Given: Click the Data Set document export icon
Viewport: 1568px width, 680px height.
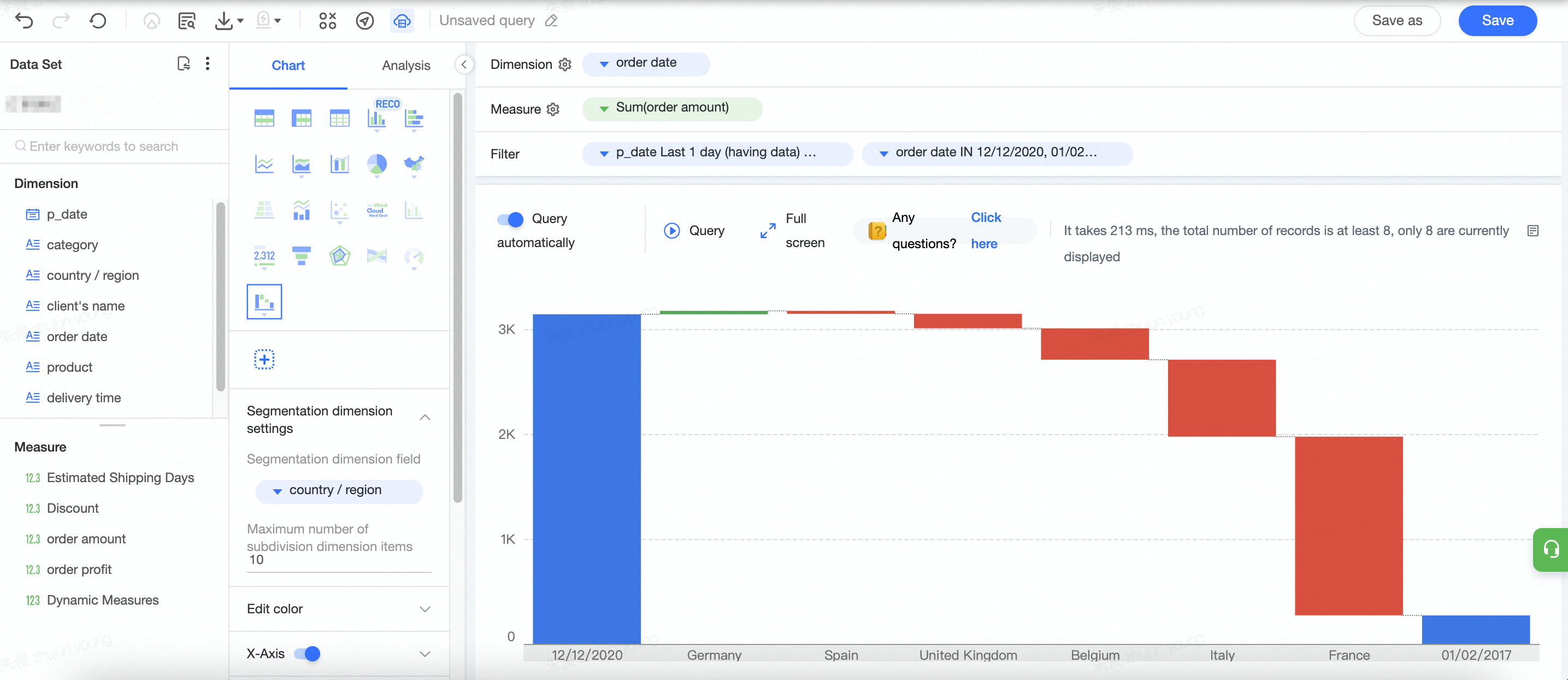Looking at the screenshot, I should click(x=183, y=64).
